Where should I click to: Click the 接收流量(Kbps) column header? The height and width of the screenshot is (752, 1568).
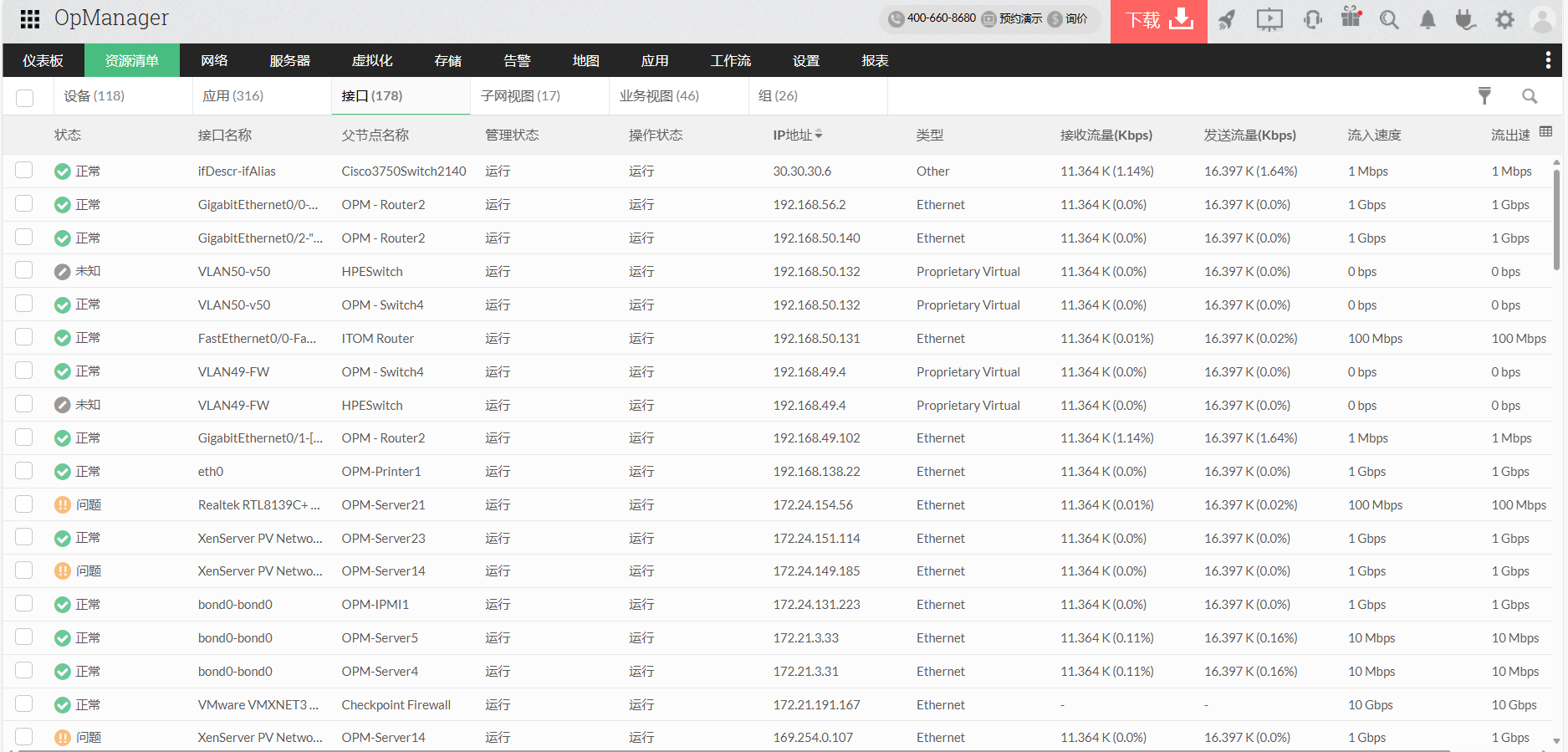pyautogui.click(x=1106, y=135)
